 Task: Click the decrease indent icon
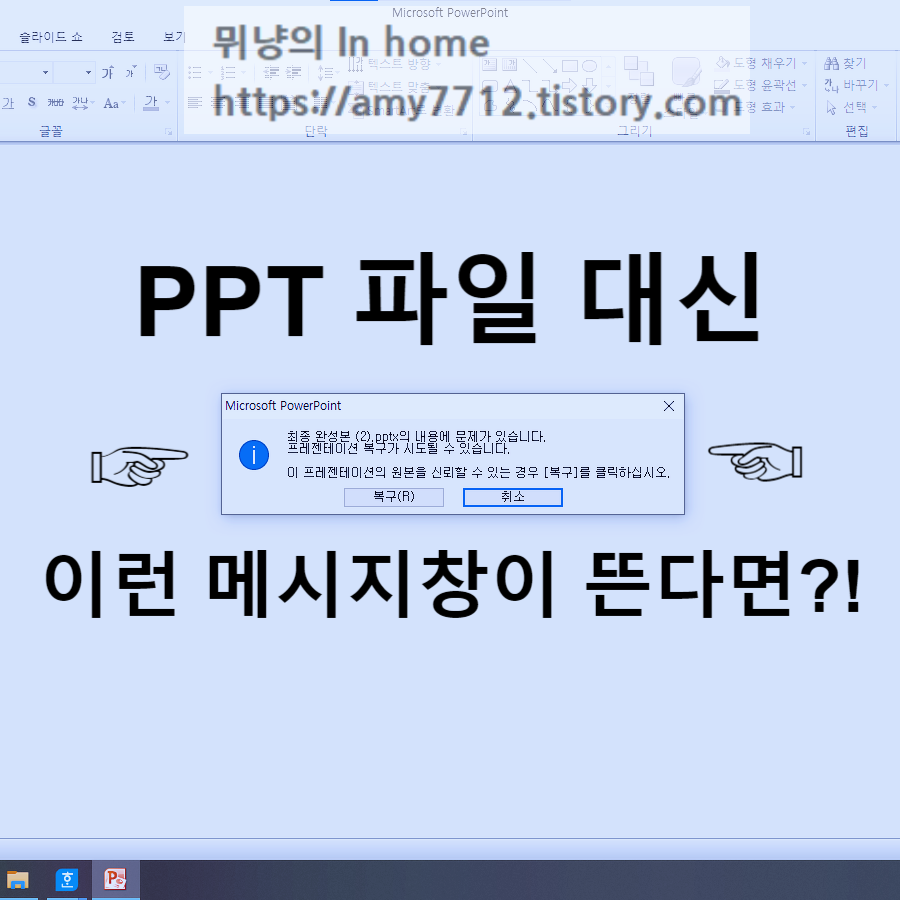pos(271,72)
